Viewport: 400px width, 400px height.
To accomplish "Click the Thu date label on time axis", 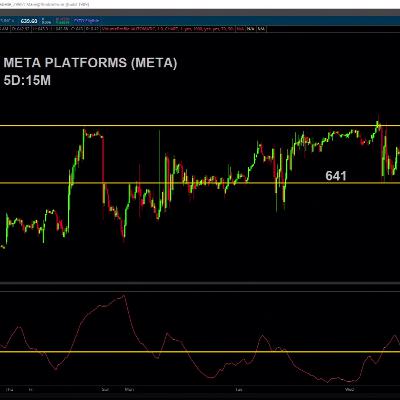I will 9,389.
